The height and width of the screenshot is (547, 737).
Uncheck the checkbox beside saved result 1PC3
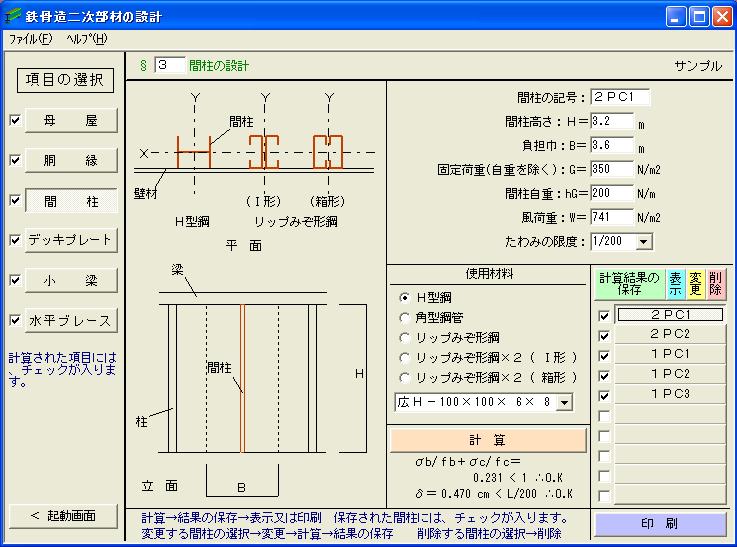click(x=604, y=395)
